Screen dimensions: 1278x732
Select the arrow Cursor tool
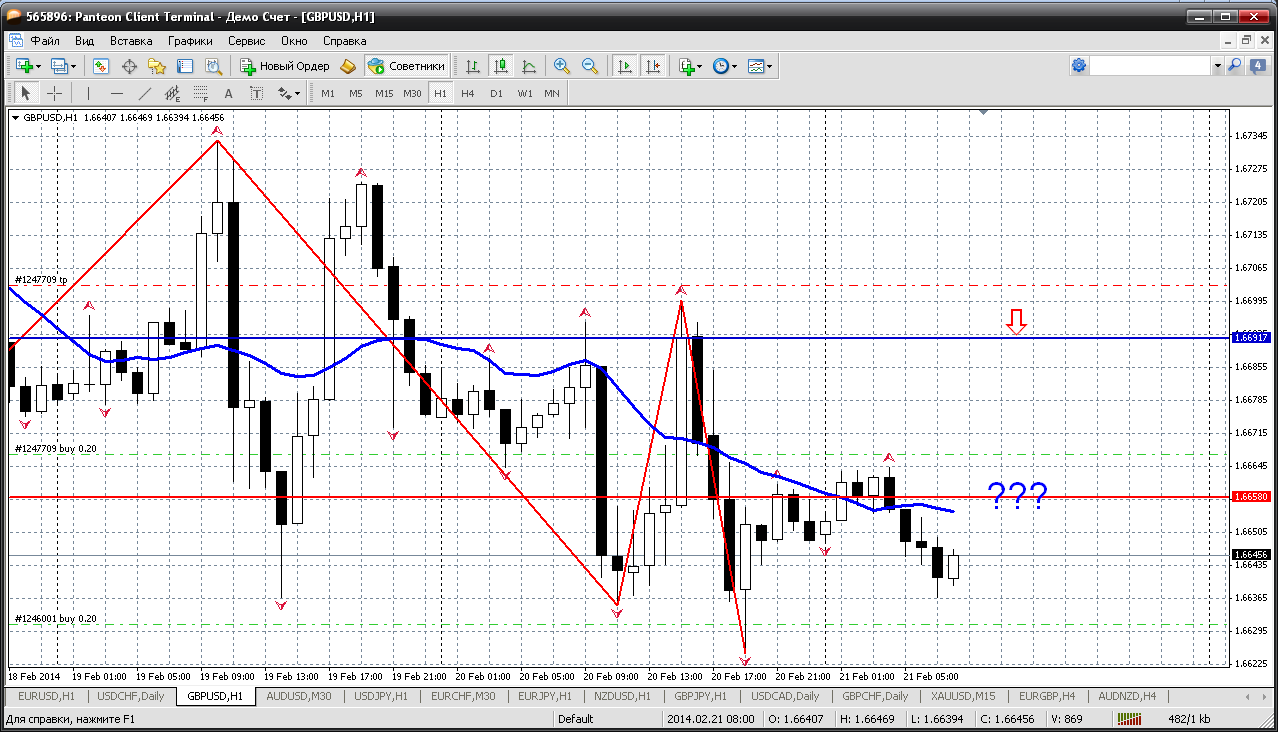click(x=27, y=93)
